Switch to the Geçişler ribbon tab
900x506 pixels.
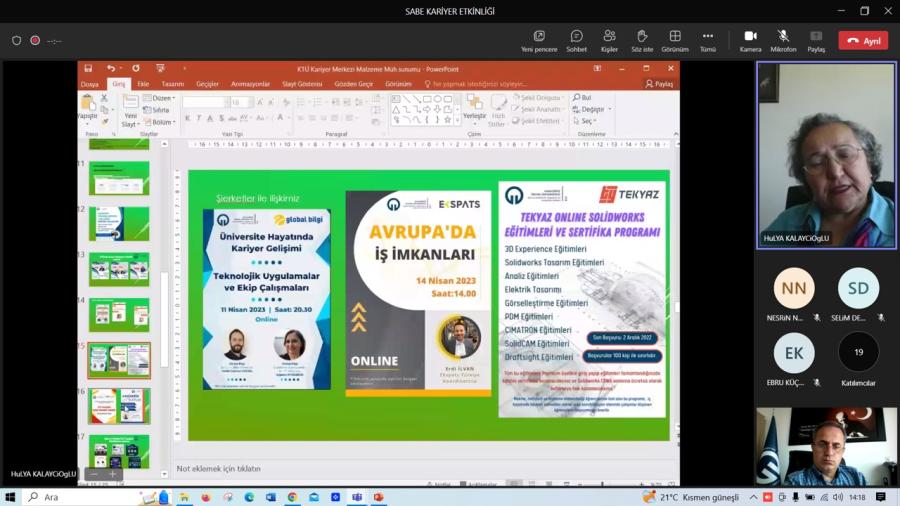point(207,84)
